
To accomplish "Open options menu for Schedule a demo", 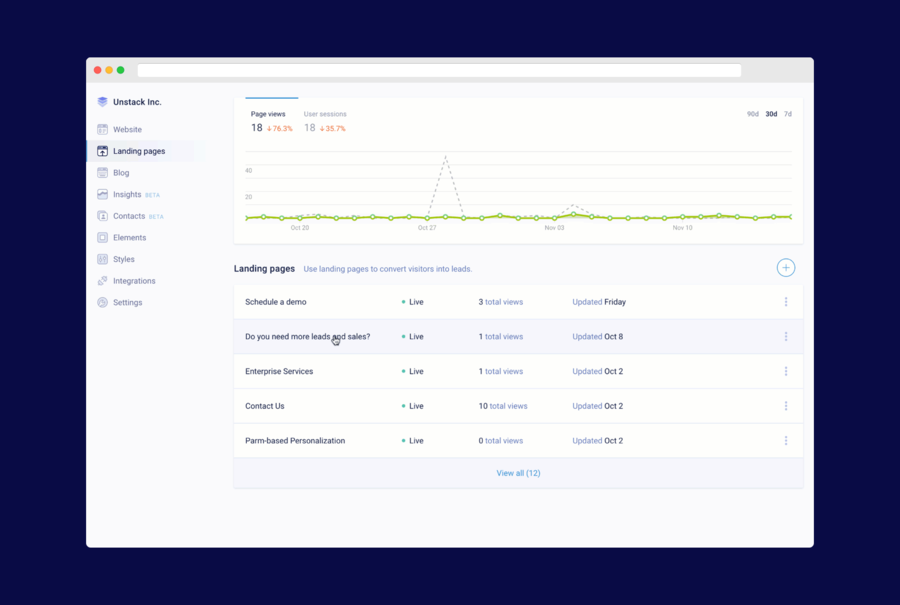I will pyautogui.click(x=785, y=302).
